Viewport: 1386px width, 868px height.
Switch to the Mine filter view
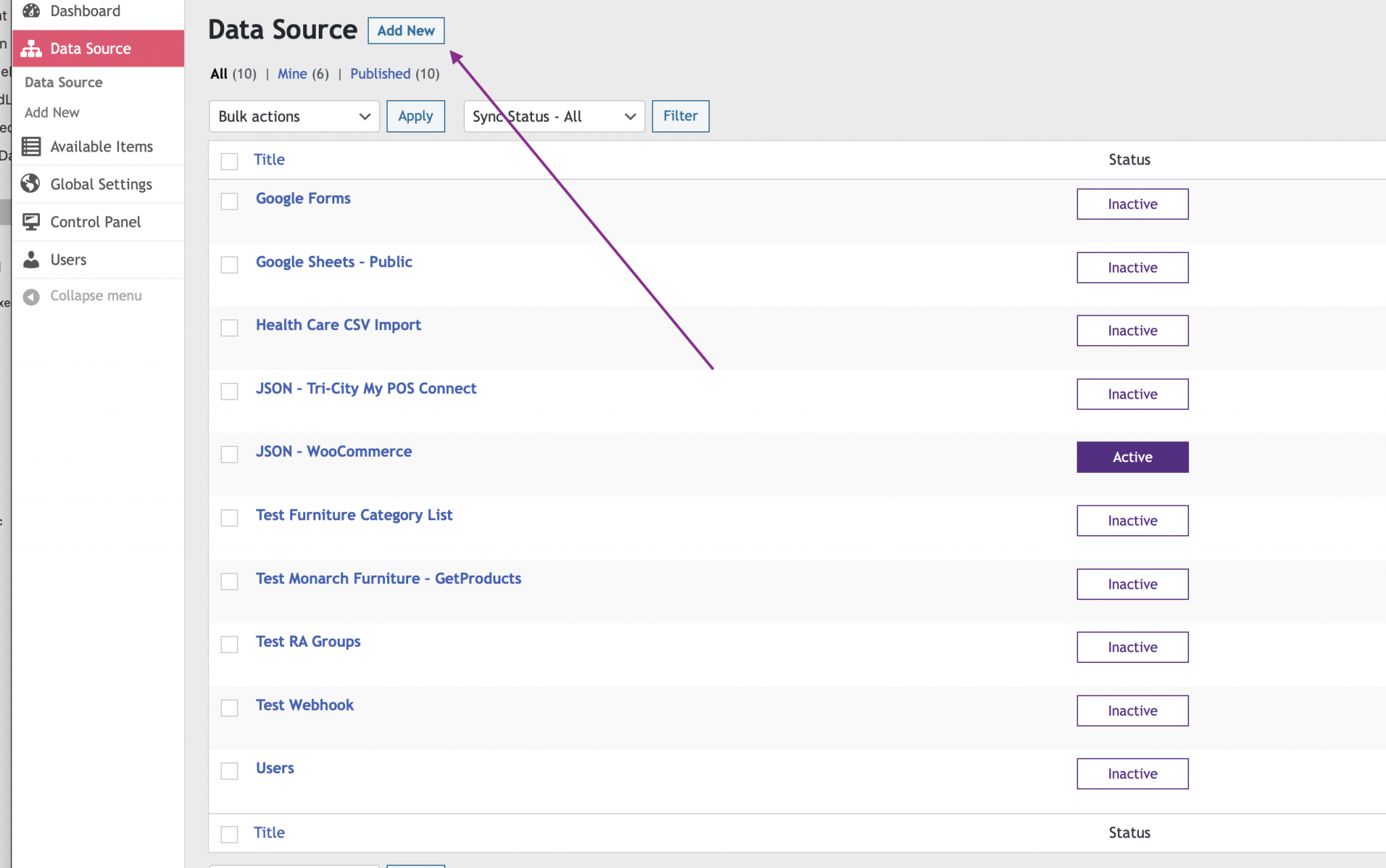291,74
